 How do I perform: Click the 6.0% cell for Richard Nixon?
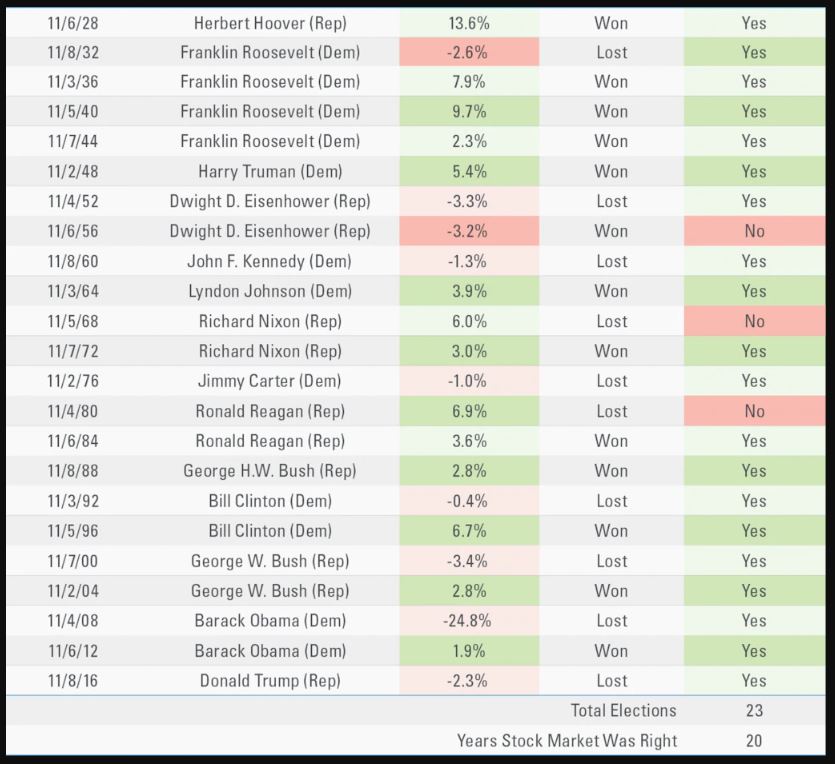469,321
